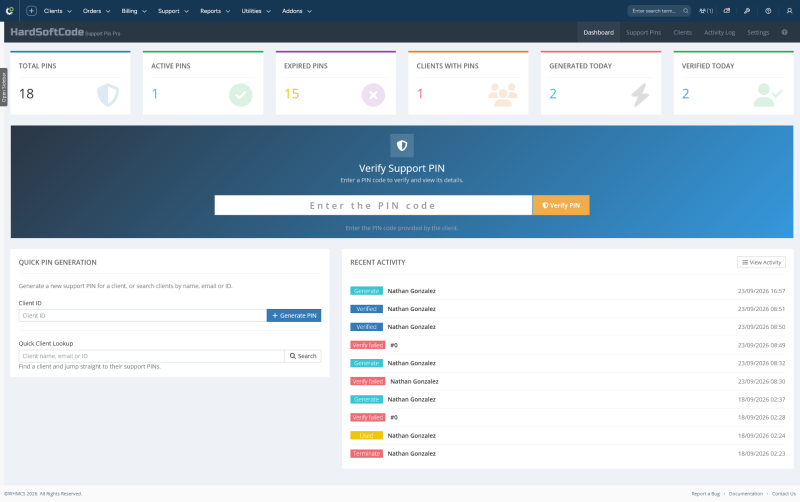Click the timestamp 23/09/2026 16:57

[761, 291]
